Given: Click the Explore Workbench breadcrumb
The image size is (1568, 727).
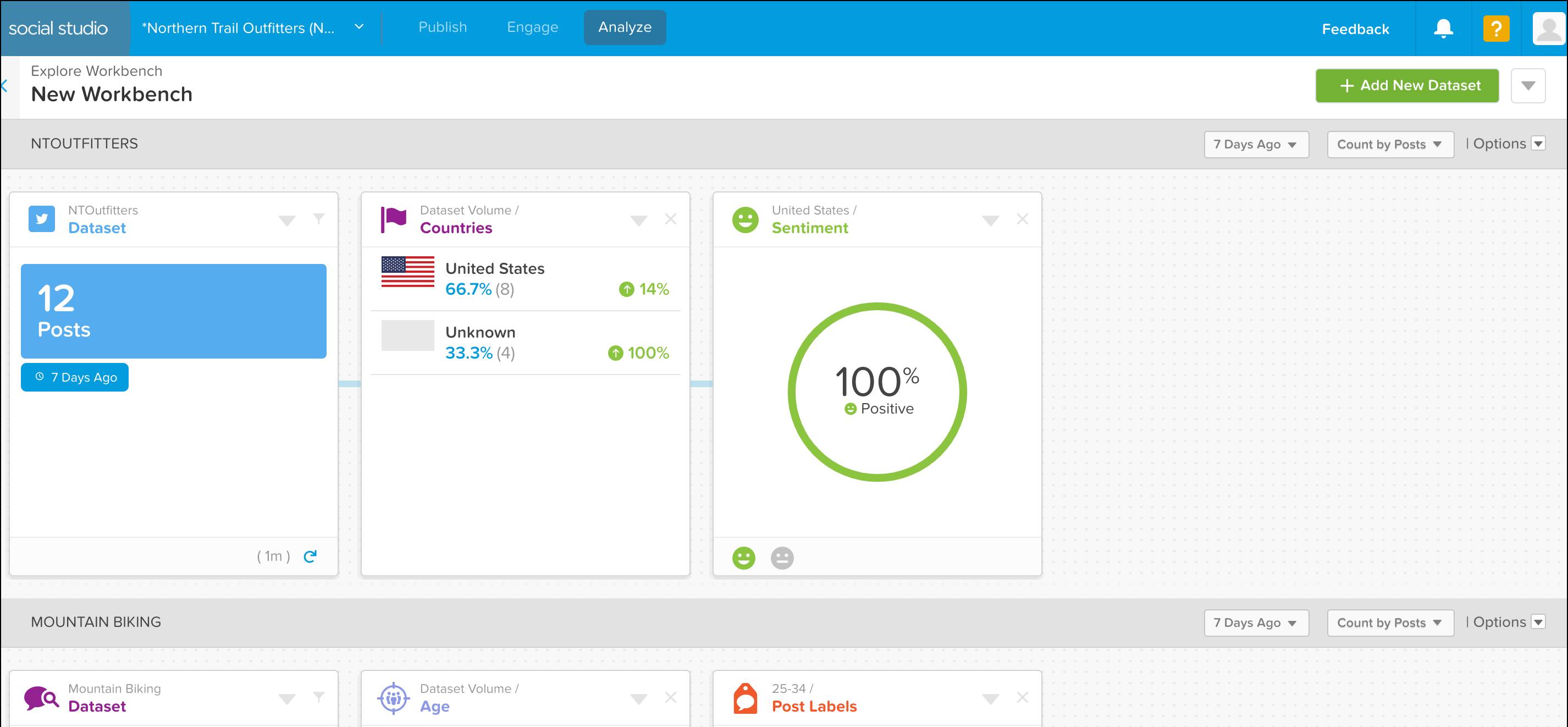Looking at the screenshot, I should (x=97, y=70).
